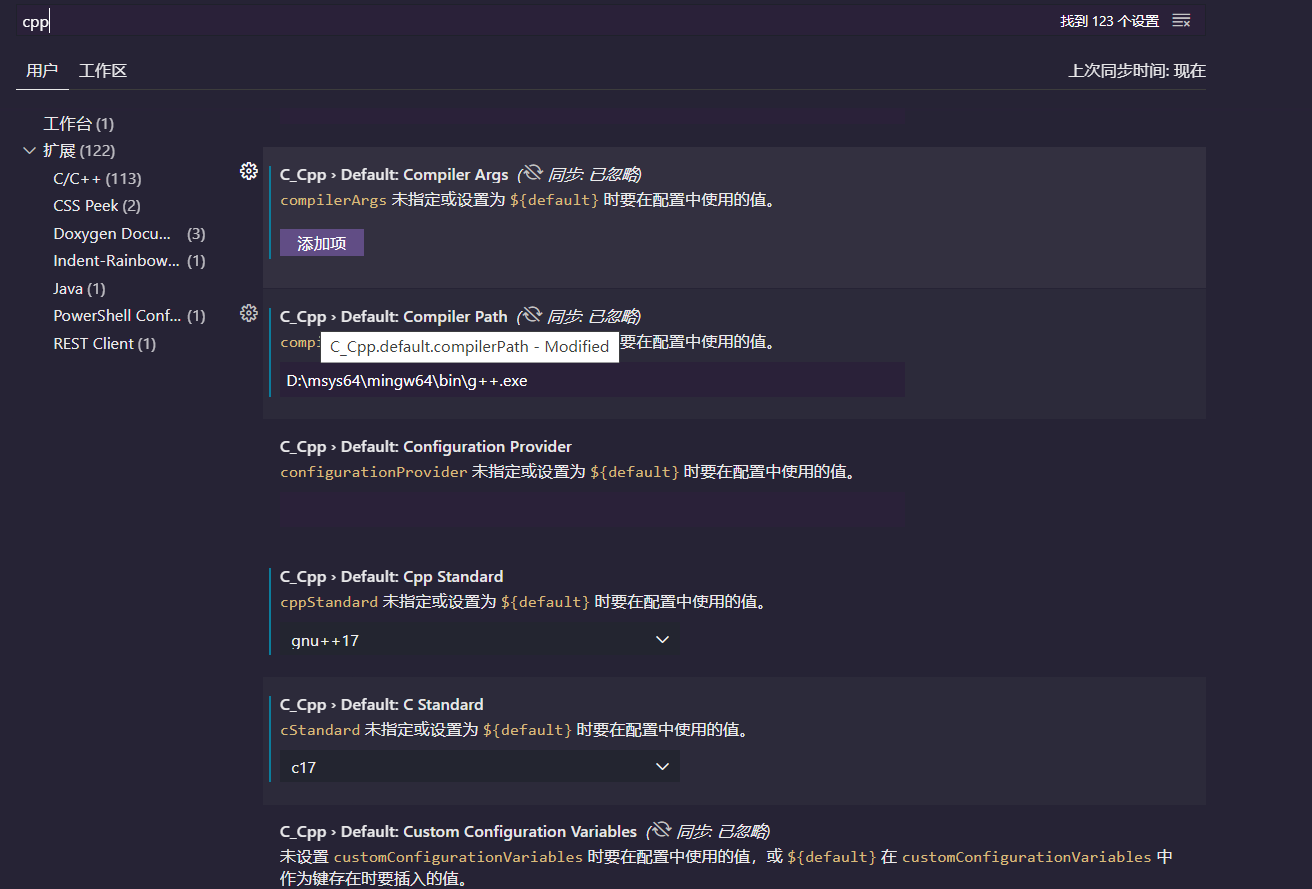Screen dimensions: 1312x889
Task: Select CSS Peek (2) category
Action: 97,205
